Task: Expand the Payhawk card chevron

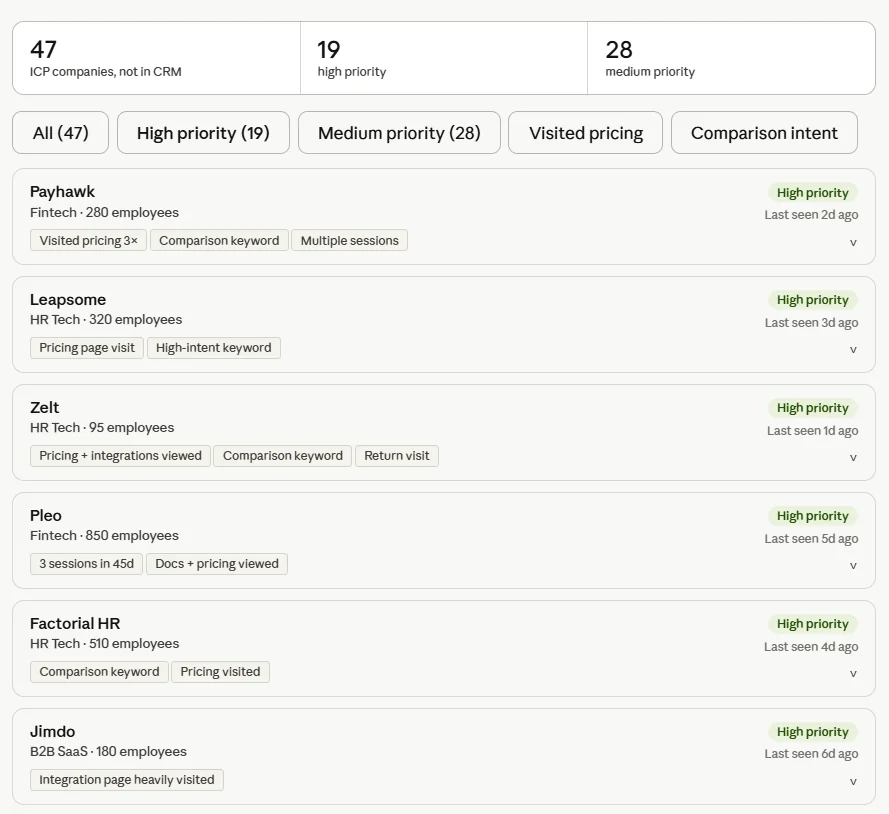Action: pyautogui.click(x=853, y=243)
